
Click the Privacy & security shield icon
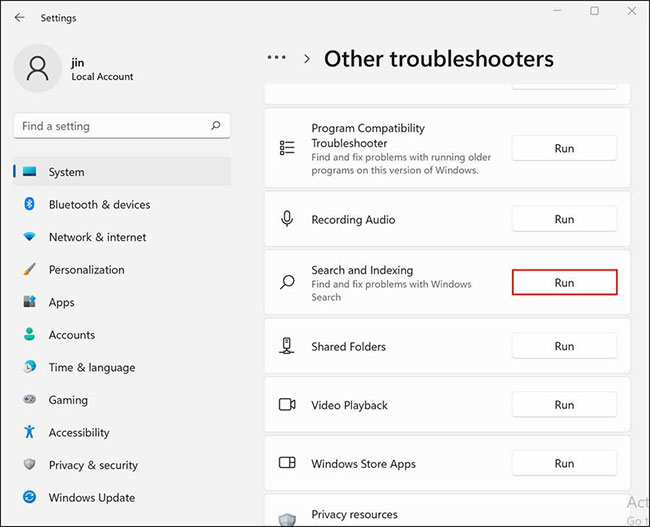click(x=29, y=464)
